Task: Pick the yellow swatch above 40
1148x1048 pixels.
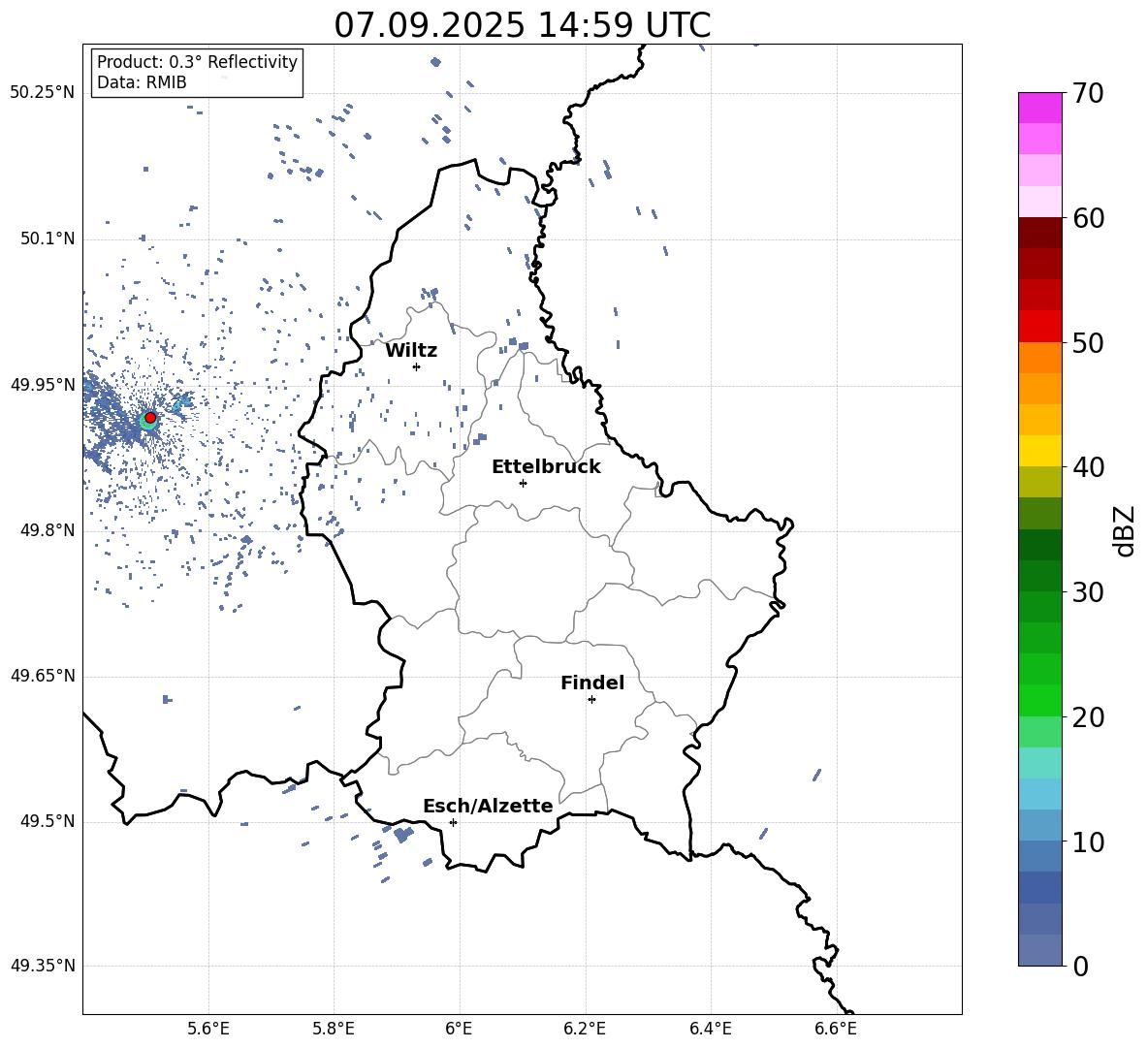Action: click(1039, 451)
